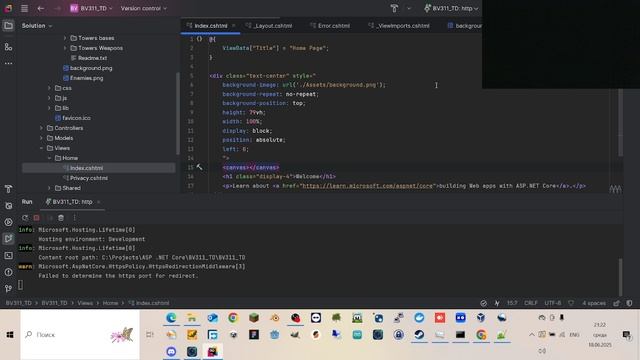Open the BV311_TD project dropdown
The height and width of the screenshot is (360, 640).
(91, 8)
